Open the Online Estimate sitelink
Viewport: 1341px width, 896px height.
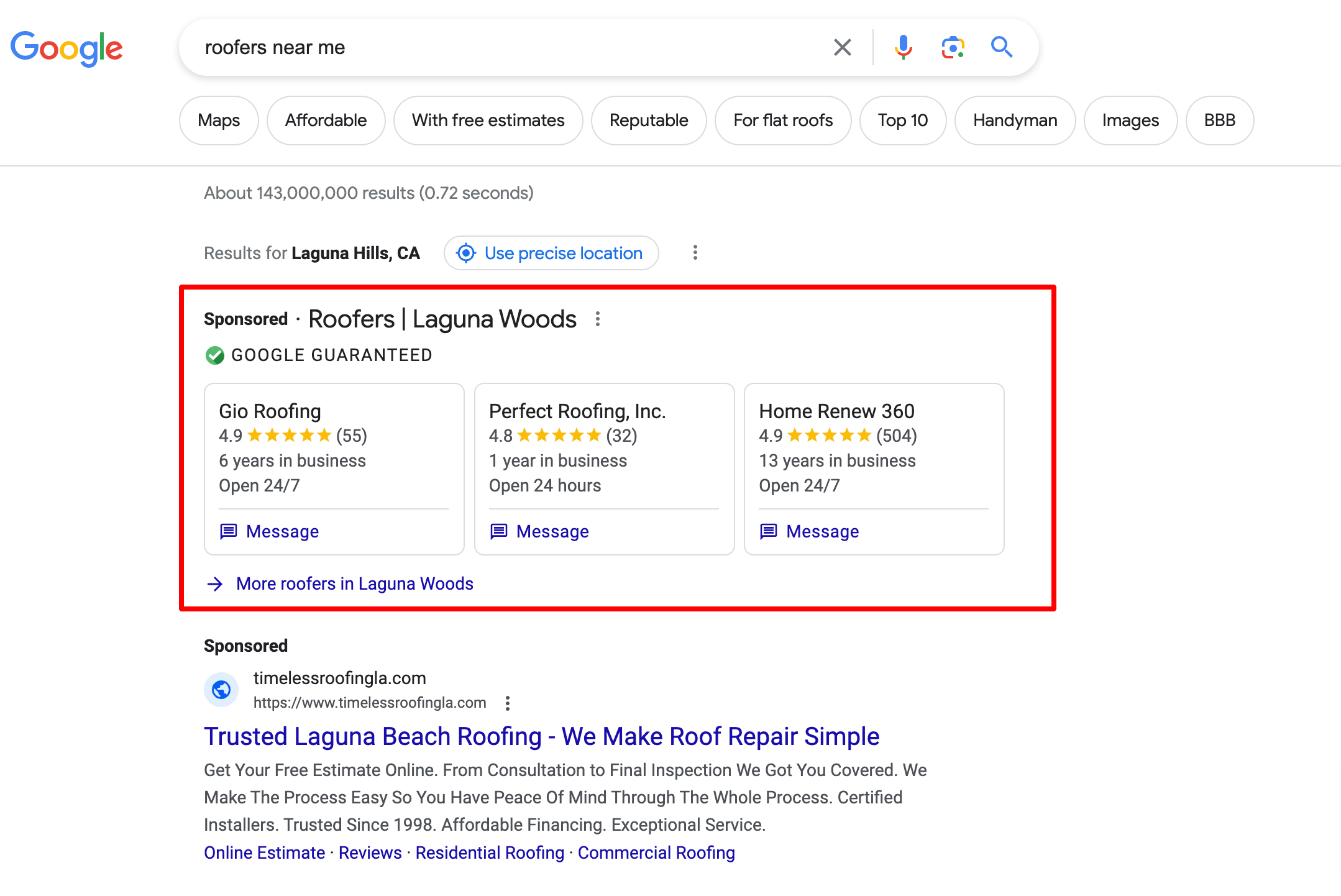(264, 853)
